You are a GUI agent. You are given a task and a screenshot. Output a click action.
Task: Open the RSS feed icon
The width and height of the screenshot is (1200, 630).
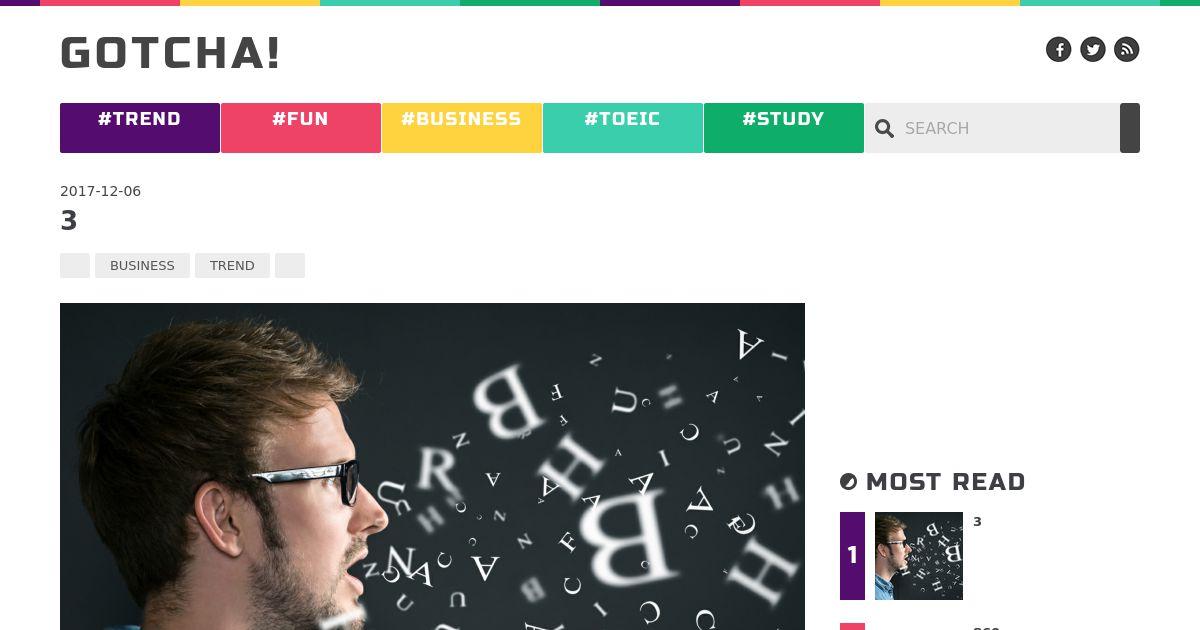tap(1127, 49)
